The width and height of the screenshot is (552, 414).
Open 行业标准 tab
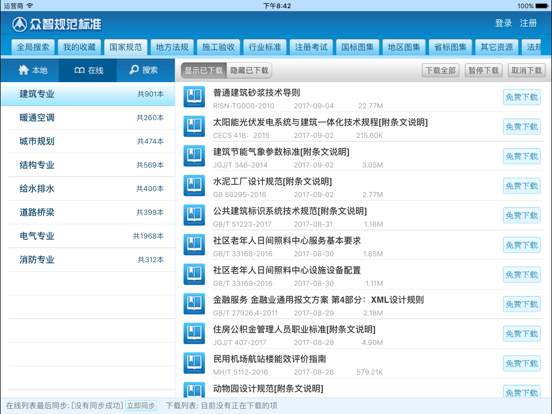[x=265, y=47]
